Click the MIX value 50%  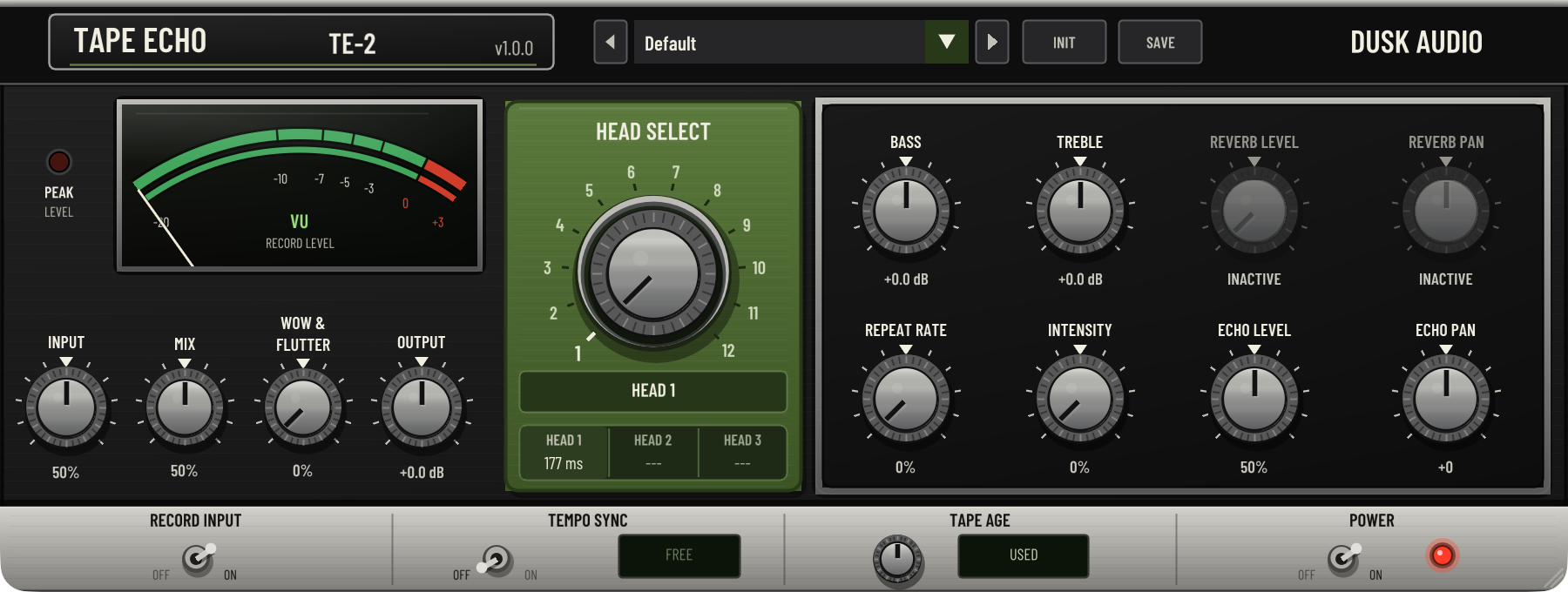pyautogui.click(x=184, y=471)
